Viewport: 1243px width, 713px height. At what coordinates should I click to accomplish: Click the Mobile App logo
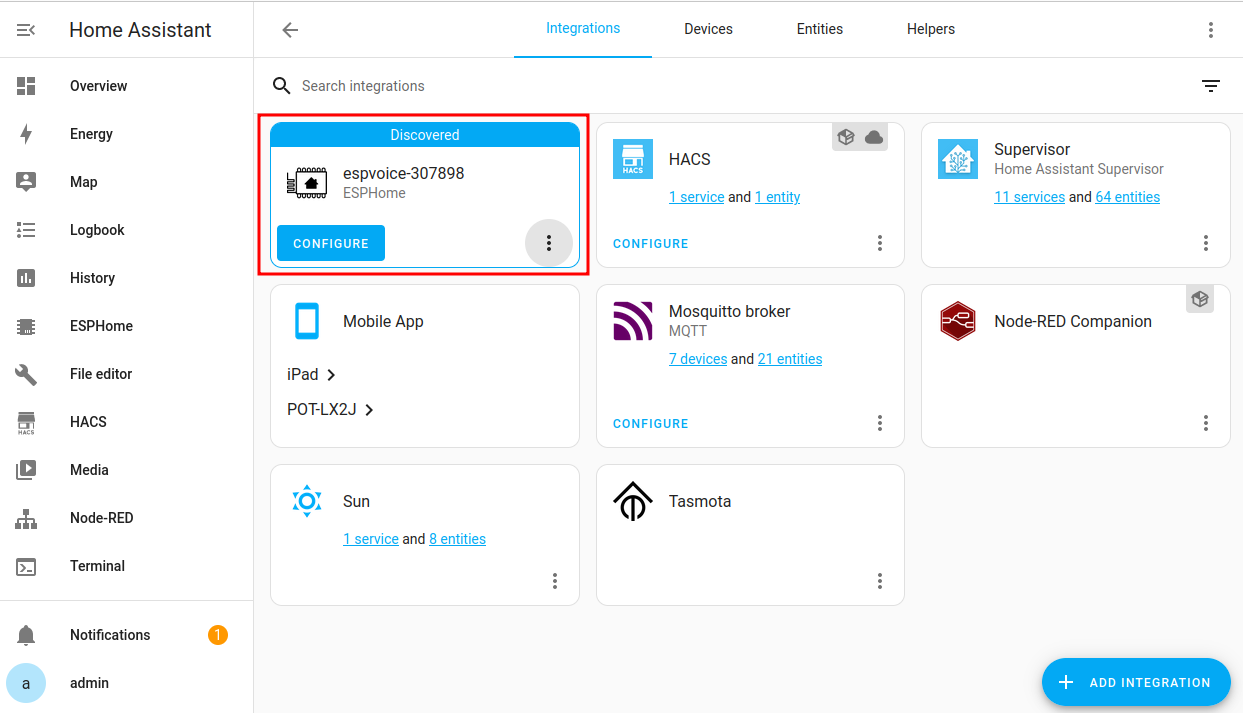pos(307,321)
